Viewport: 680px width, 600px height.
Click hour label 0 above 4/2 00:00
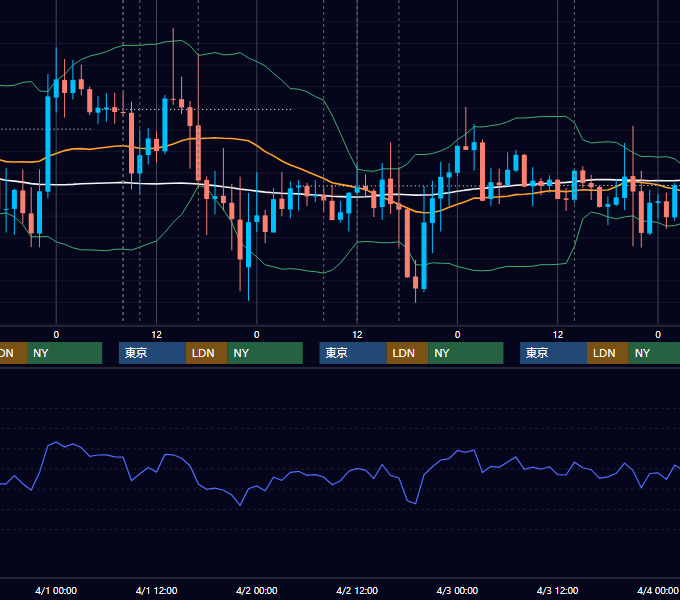pos(257,335)
